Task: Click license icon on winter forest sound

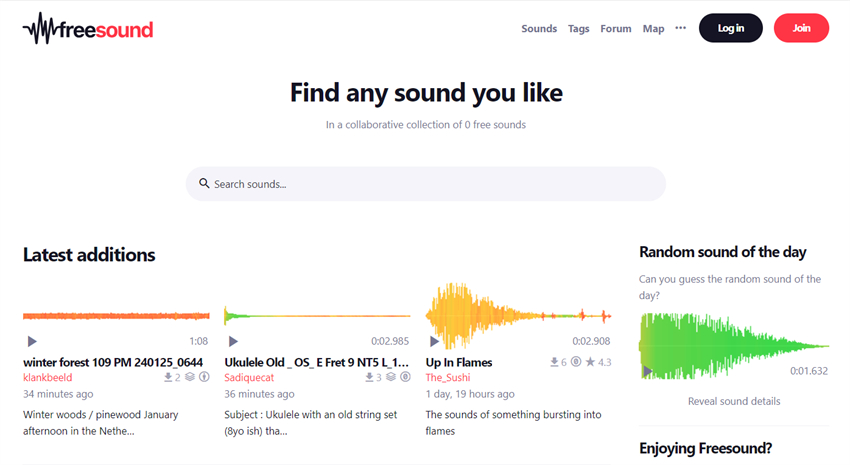Action: 204,377
